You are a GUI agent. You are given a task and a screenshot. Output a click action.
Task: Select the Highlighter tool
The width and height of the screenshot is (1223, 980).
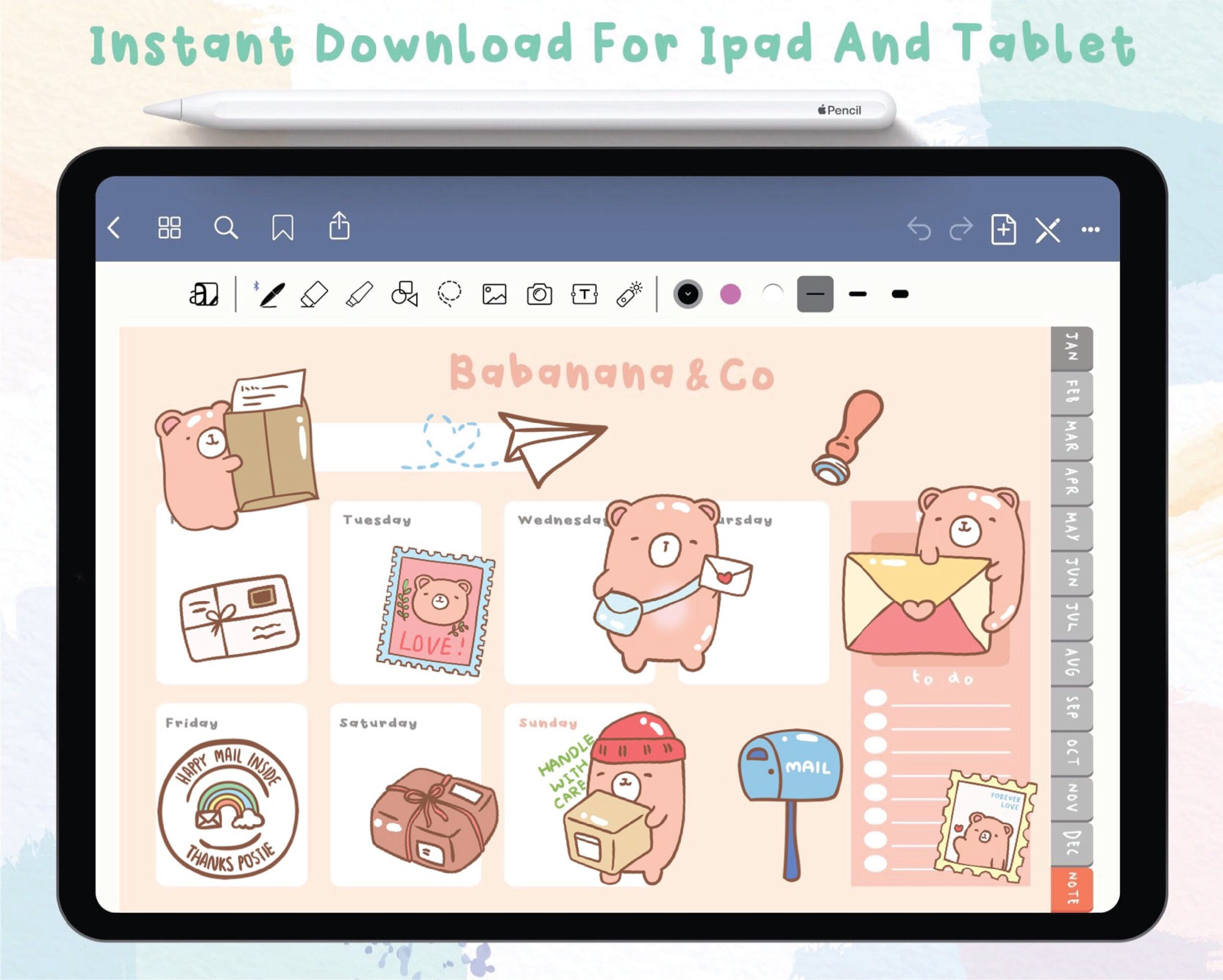point(360,294)
